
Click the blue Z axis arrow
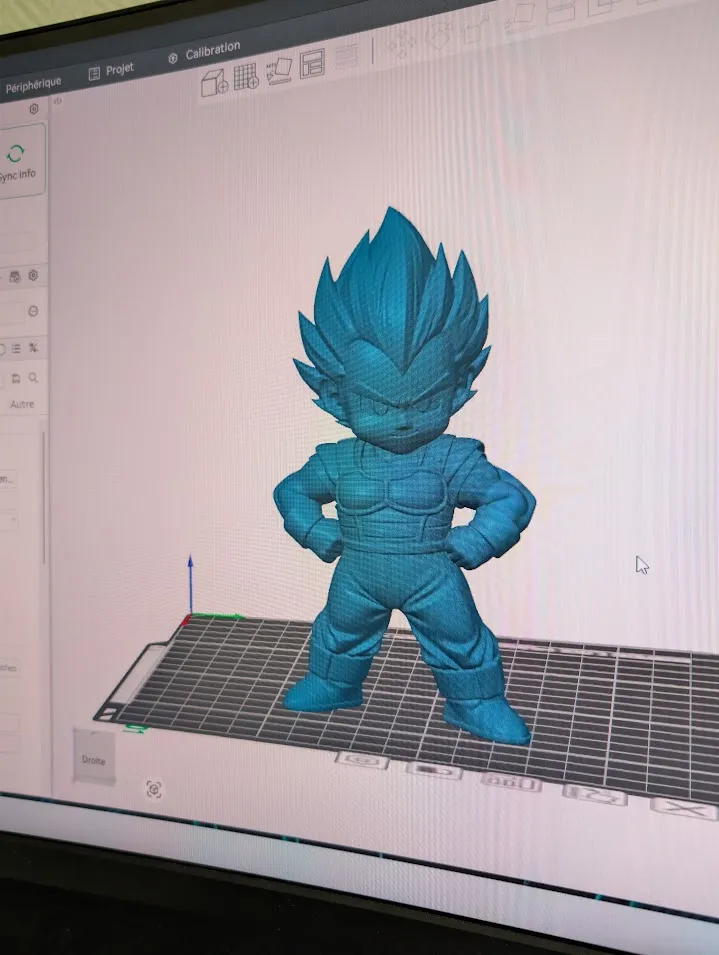pos(191,585)
